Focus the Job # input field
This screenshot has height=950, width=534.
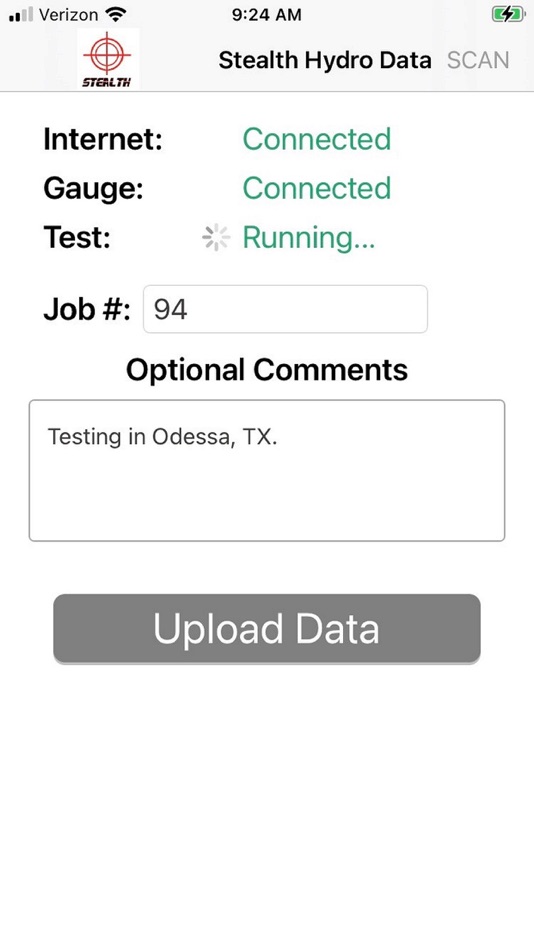285,309
